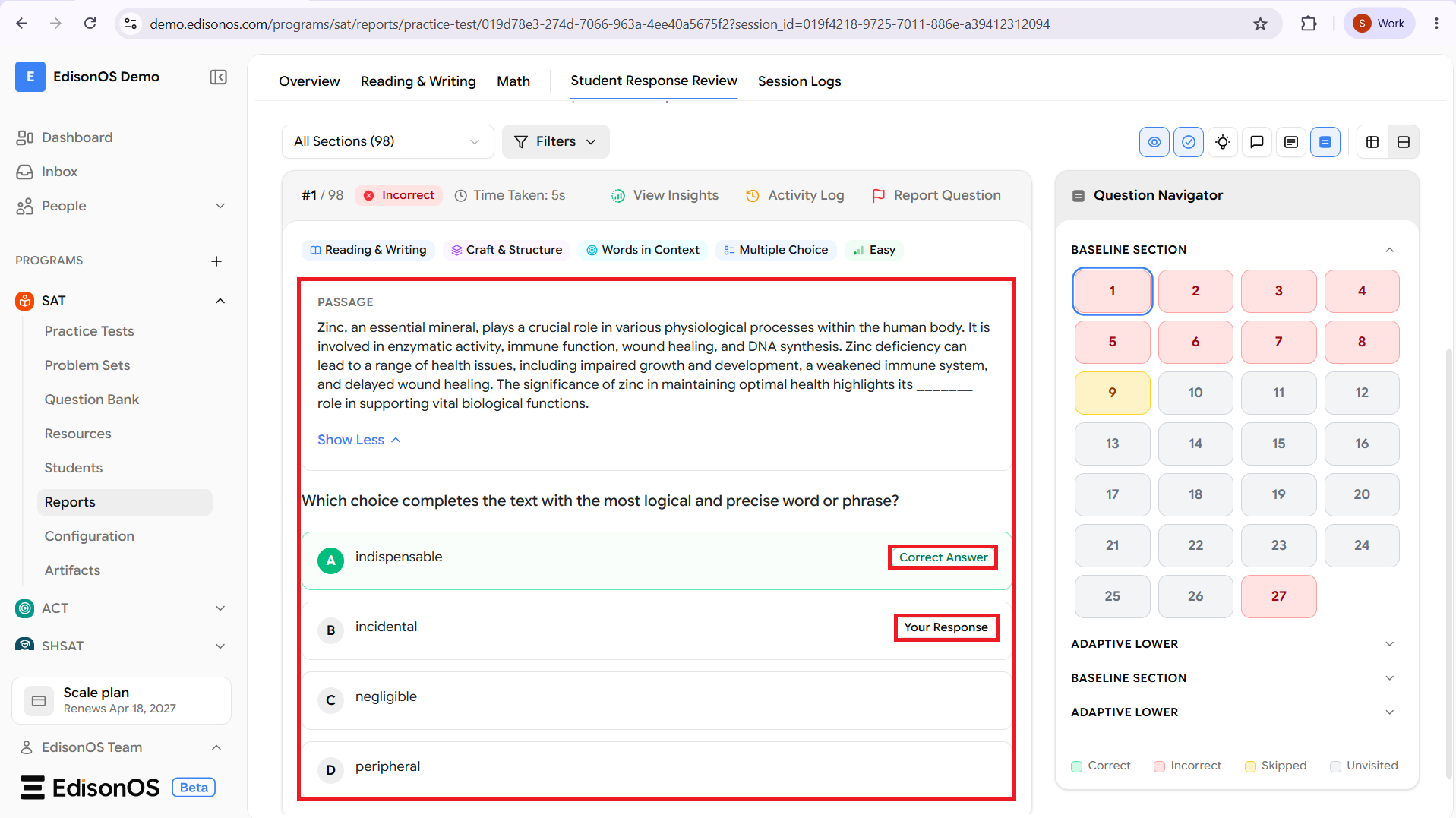This screenshot has width=1456, height=818.
Task: Add a new program with plus icon
Action: click(x=216, y=261)
